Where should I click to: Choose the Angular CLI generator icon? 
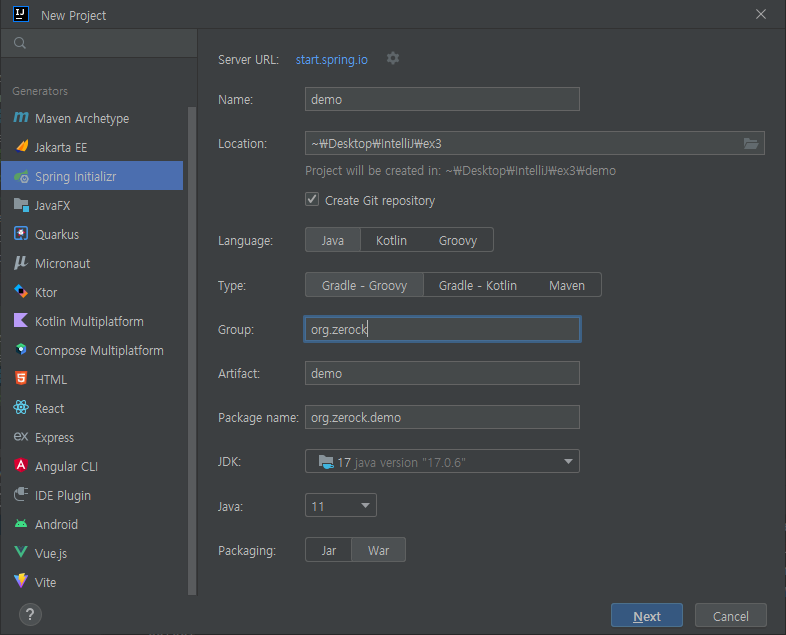(21, 466)
